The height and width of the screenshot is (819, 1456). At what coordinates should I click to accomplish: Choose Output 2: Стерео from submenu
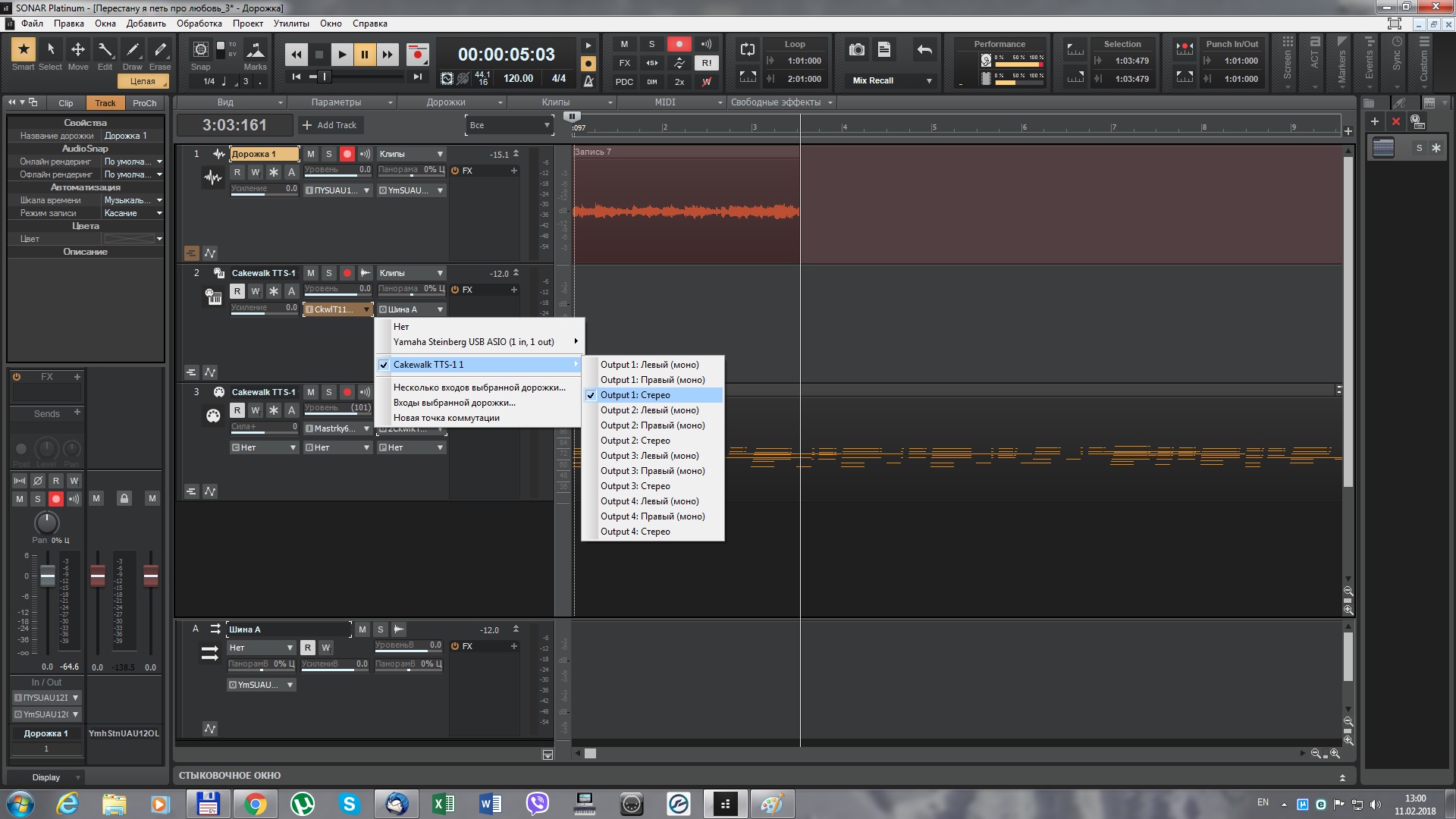tap(635, 441)
